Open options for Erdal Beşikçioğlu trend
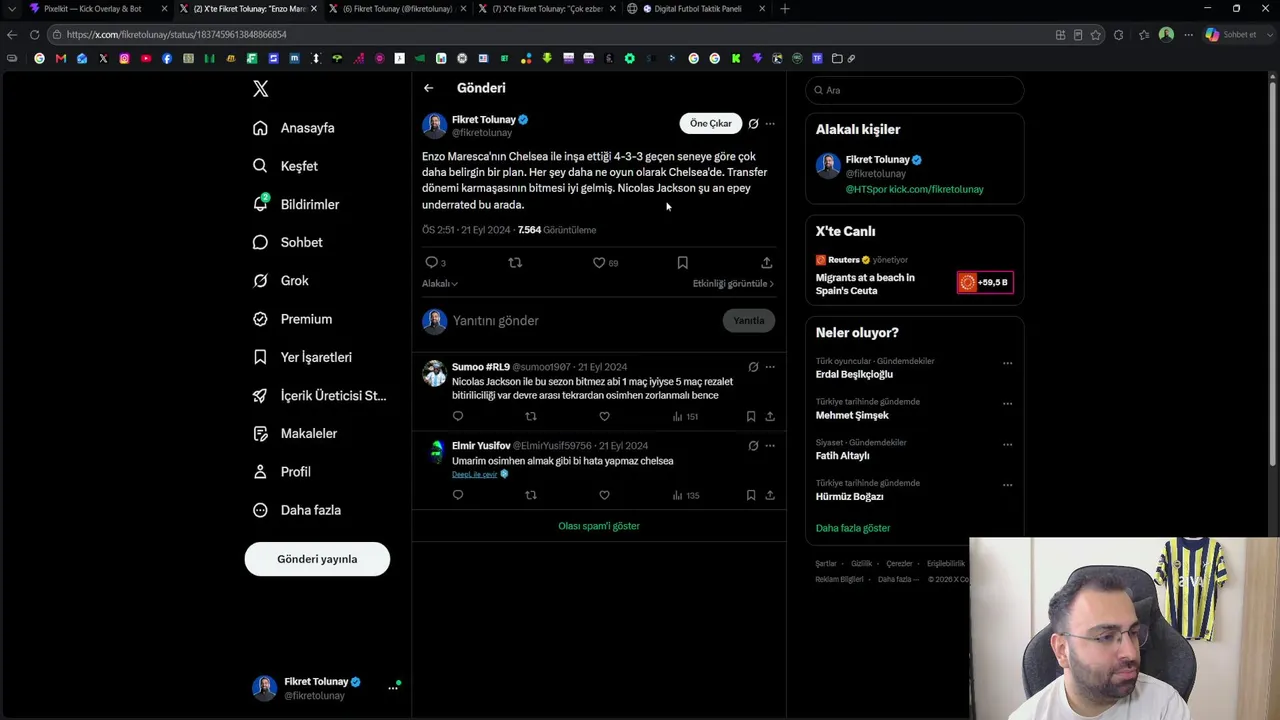This screenshot has height=720, width=1280. [x=1007, y=363]
